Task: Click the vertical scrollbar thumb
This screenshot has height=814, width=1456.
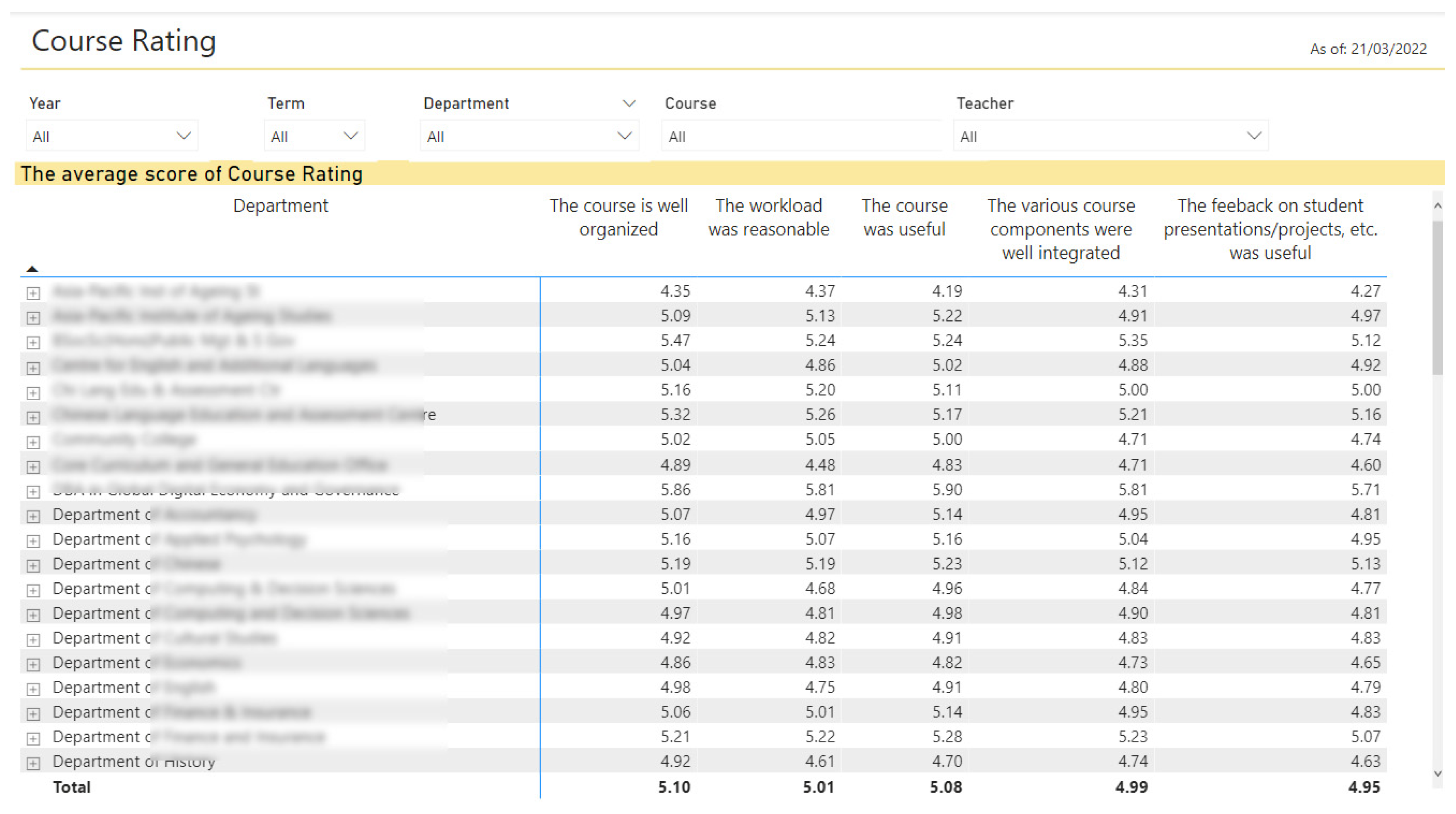Action: 1437,298
